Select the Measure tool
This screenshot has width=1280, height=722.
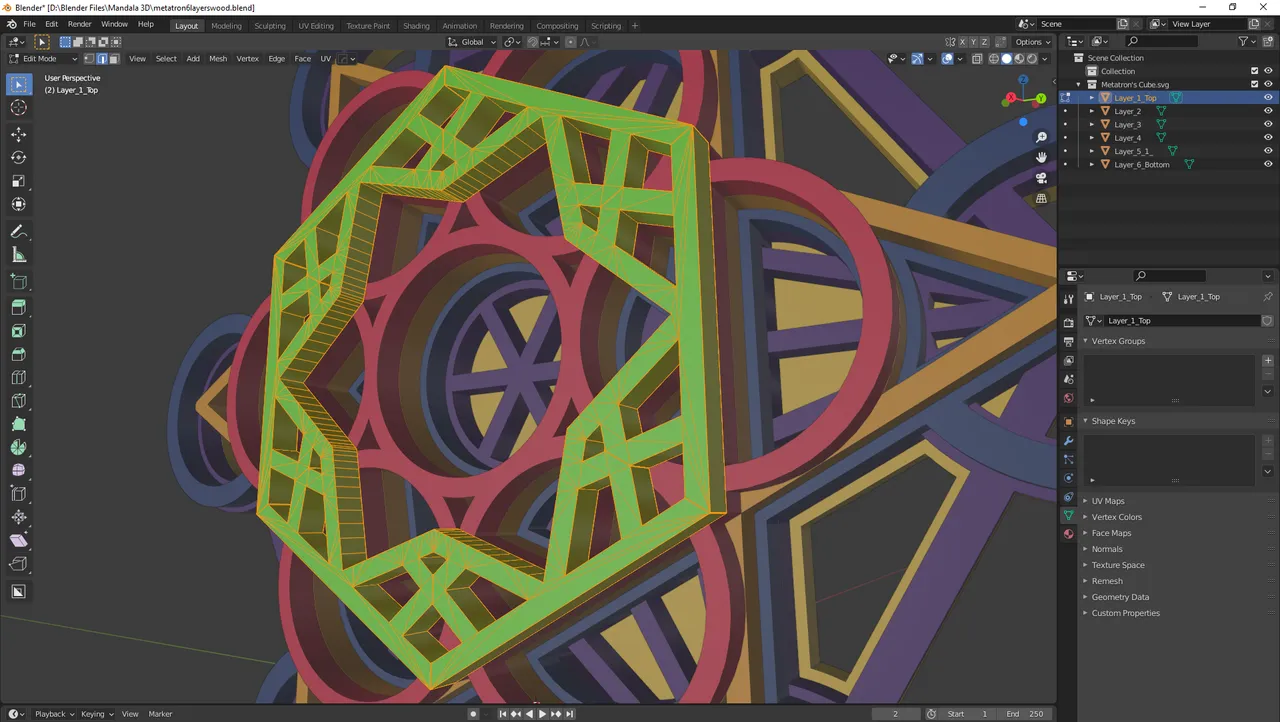tap(18, 255)
